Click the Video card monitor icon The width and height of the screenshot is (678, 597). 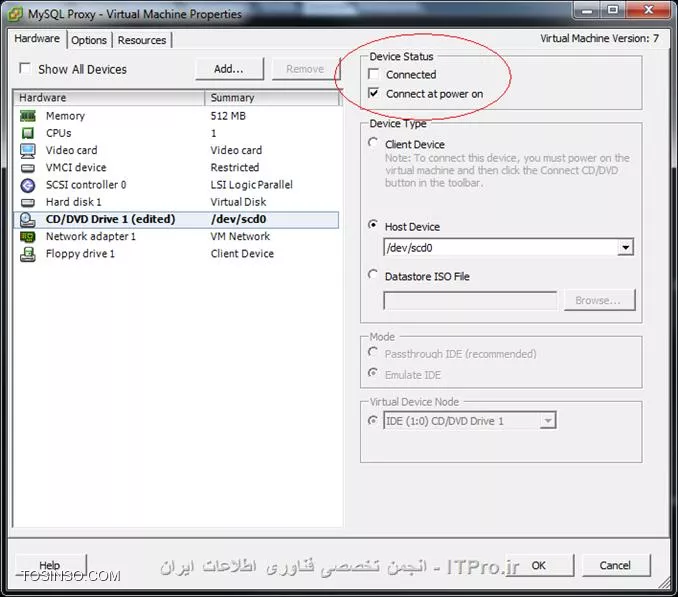pyautogui.click(x=28, y=150)
